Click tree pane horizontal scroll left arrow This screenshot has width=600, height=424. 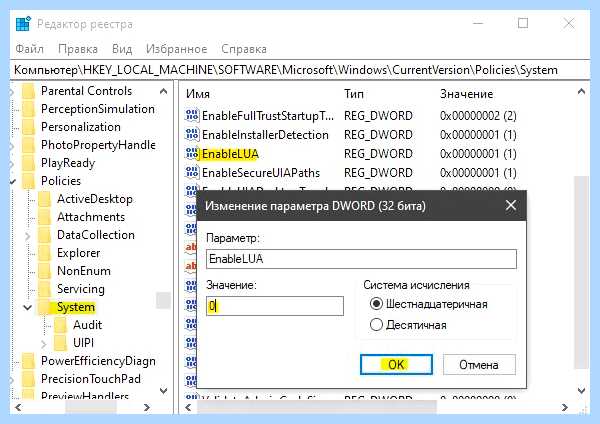click(x=18, y=408)
